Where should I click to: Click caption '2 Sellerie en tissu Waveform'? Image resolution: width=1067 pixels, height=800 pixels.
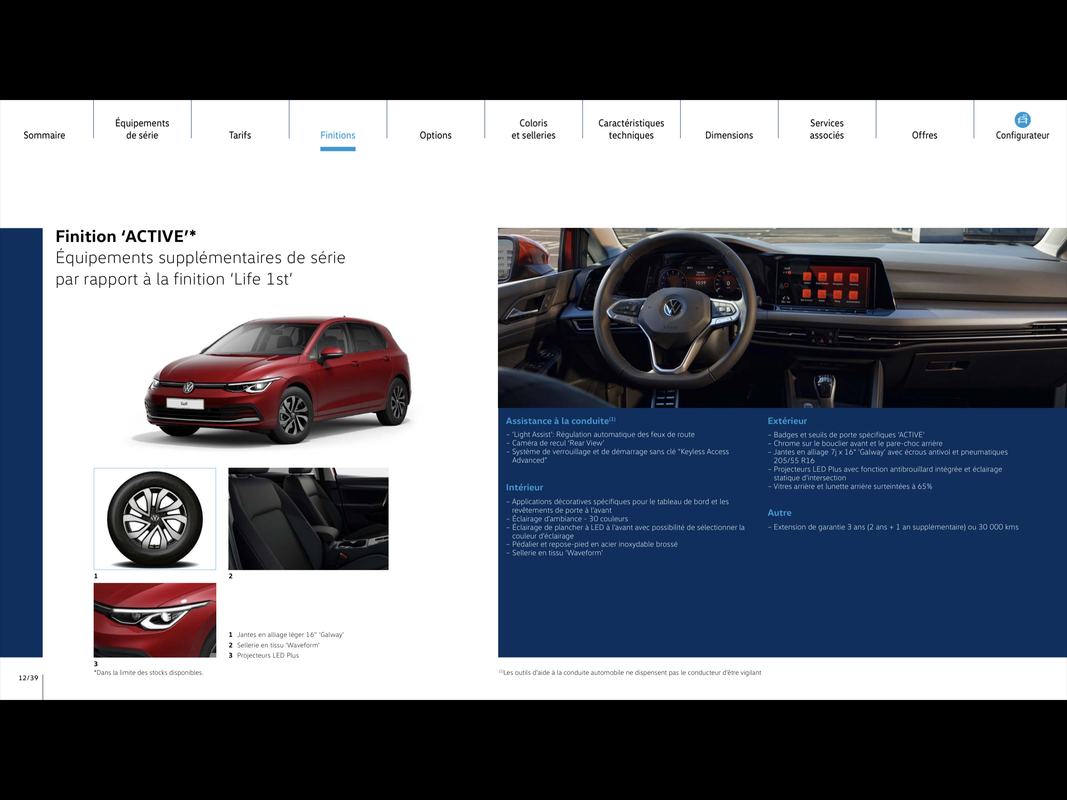pyautogui.click(x=274, y=646)
